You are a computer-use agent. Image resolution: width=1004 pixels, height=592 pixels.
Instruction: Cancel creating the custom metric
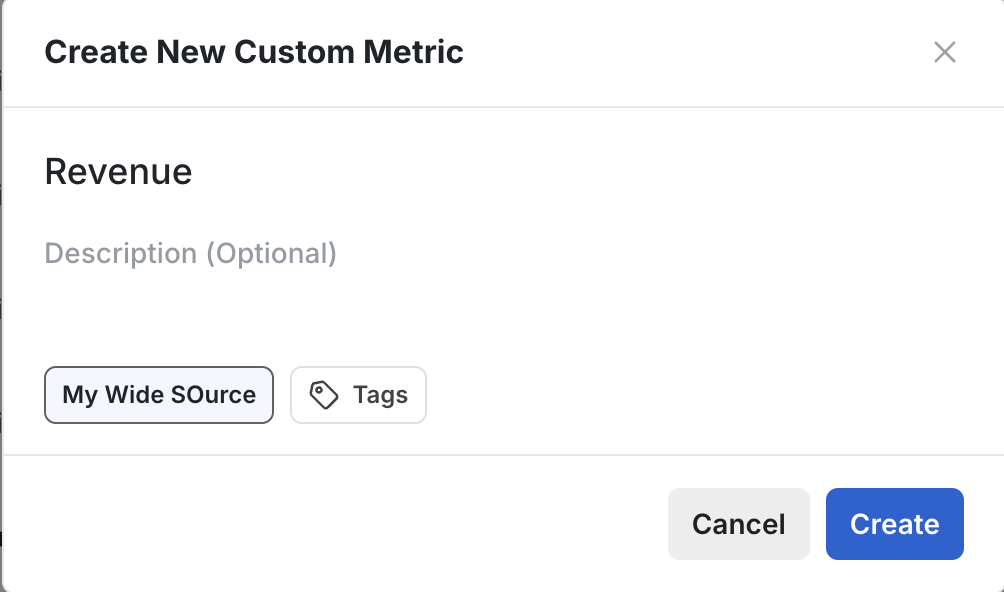click(738, 523)
